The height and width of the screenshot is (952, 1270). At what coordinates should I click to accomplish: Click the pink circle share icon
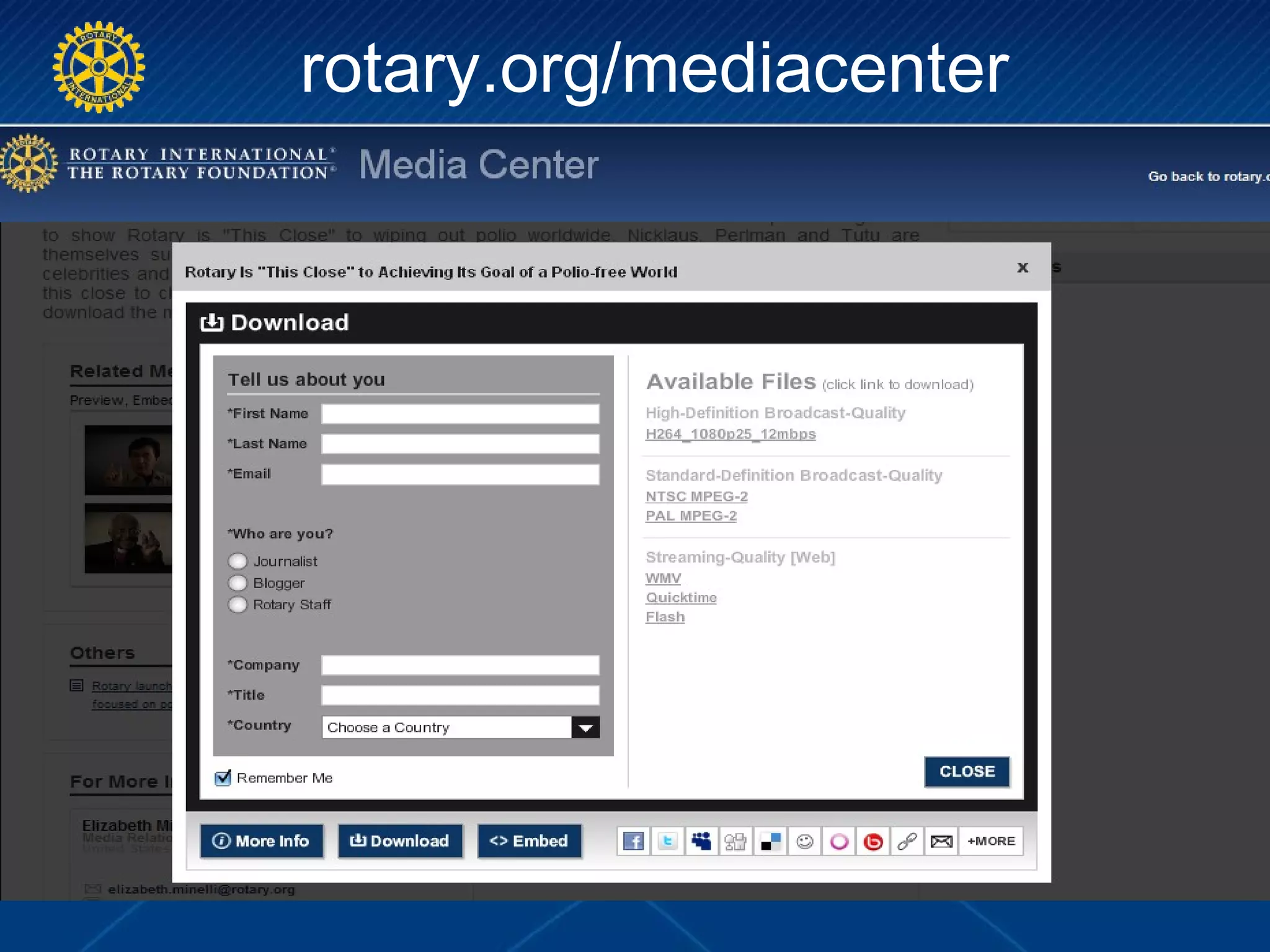[x=839, y=841]
